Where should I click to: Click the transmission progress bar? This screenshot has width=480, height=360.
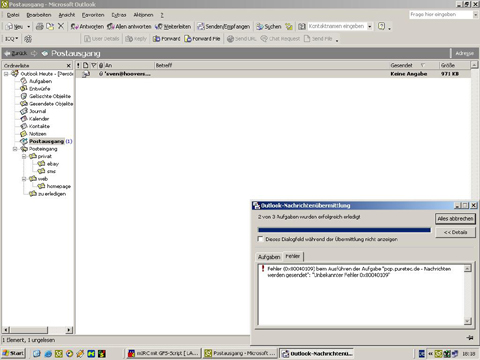click(x=344, y=230)
